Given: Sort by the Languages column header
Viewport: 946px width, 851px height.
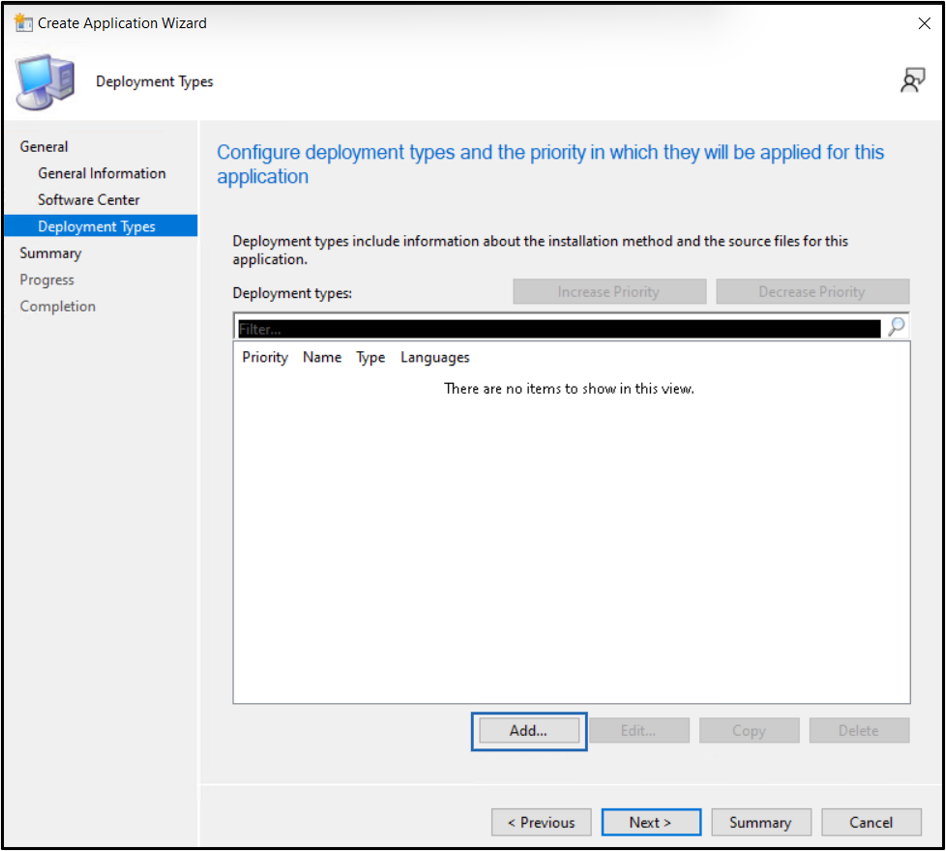Looking at the screenshot, I should click(x=435, y=358).
